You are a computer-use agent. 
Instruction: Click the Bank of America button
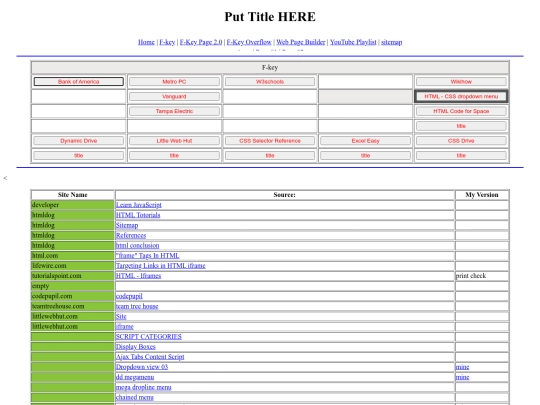click(79, 82)
